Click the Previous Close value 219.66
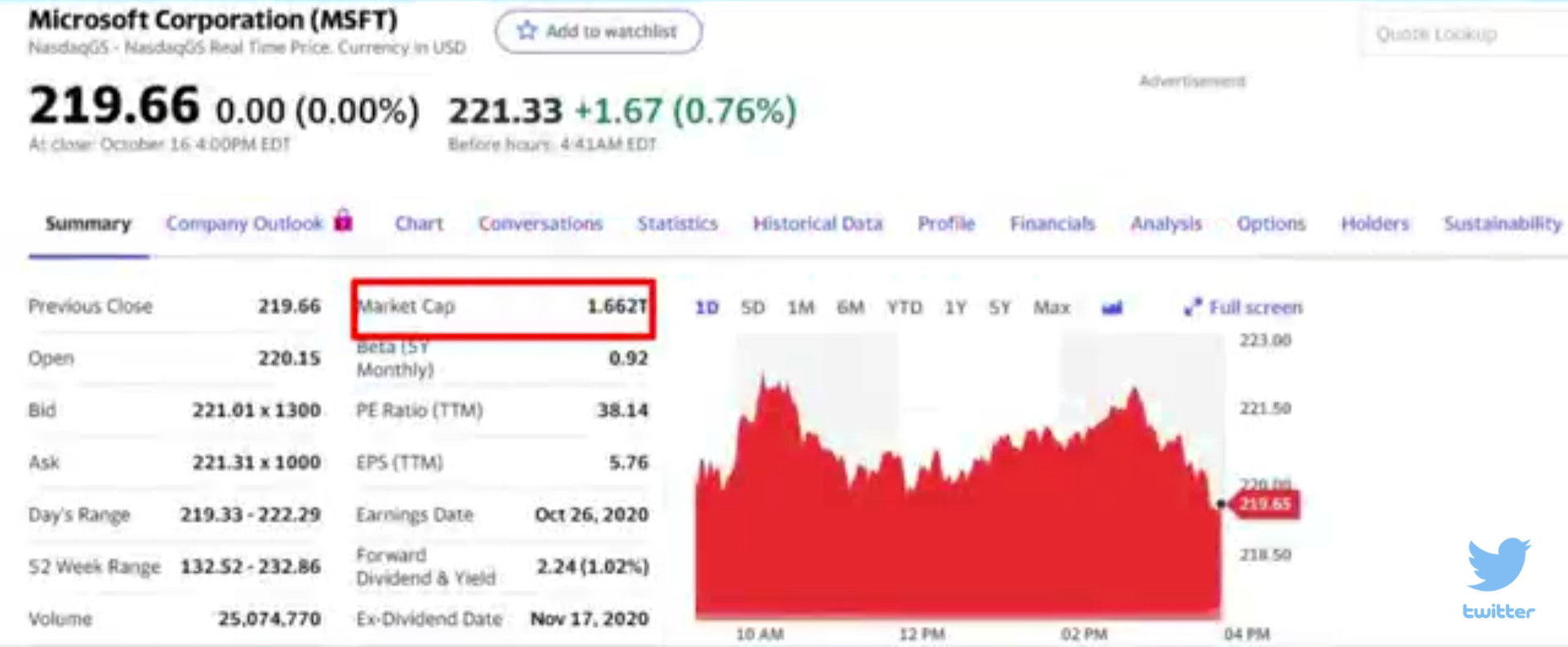The width and height of the screenshot is (1568, 647). [289, 306]
